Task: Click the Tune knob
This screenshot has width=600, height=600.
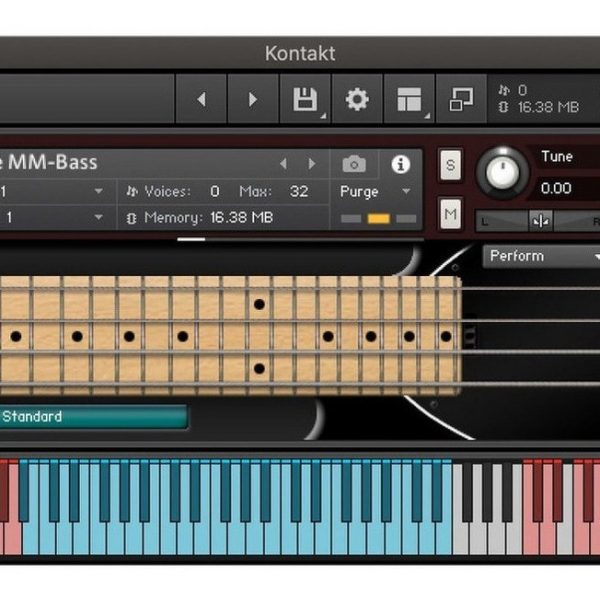Action: (503, 172)
